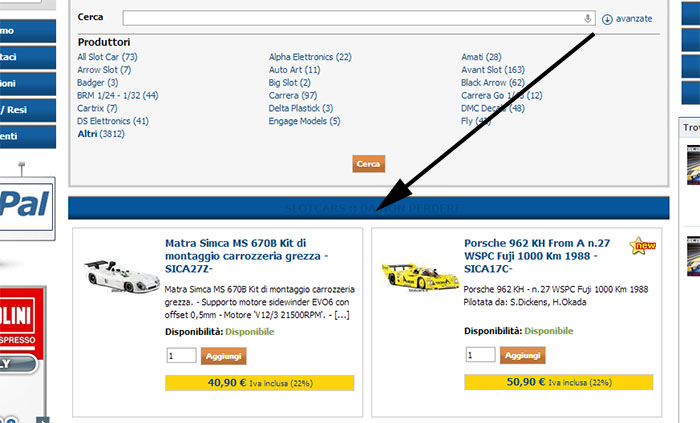The height and width of the screenshot is (423, 700).
Task: Click the avanzate down-arrow icon
Action: point(607,19)
